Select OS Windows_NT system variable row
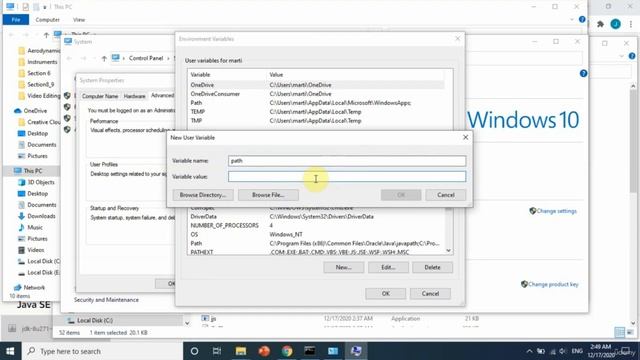640x360 pixels. 316,234
